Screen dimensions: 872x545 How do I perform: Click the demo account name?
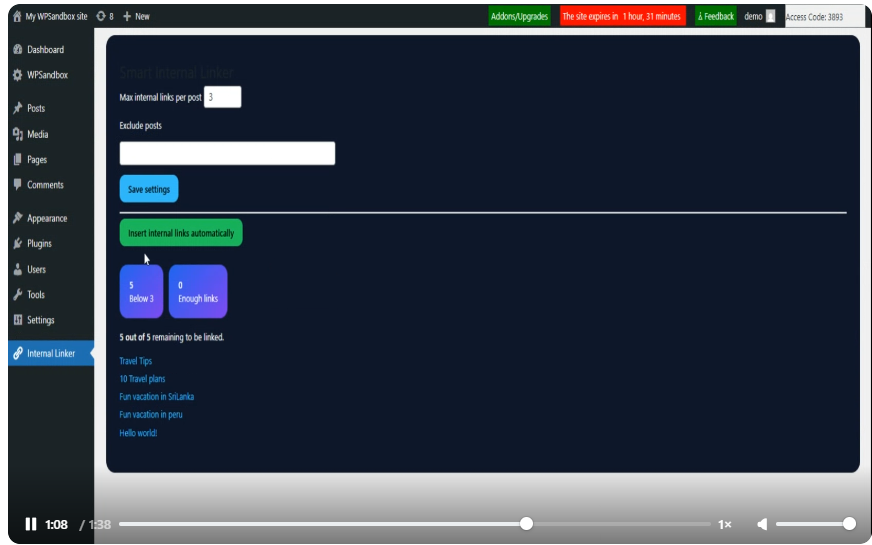point(753,16)
